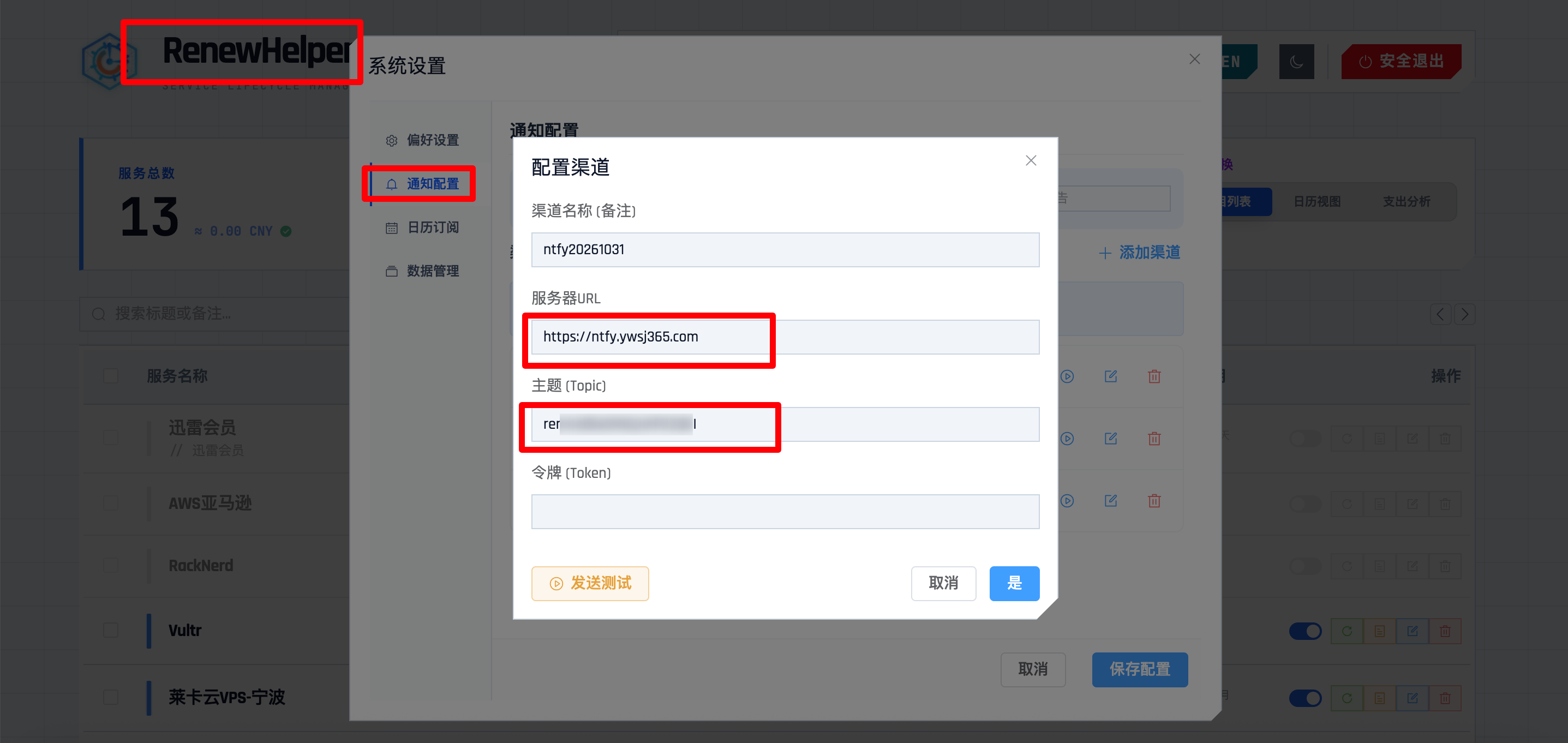Go to the previous page chevron
1568x743 pixels.
pyautogui.click(x=1440, y=315)
